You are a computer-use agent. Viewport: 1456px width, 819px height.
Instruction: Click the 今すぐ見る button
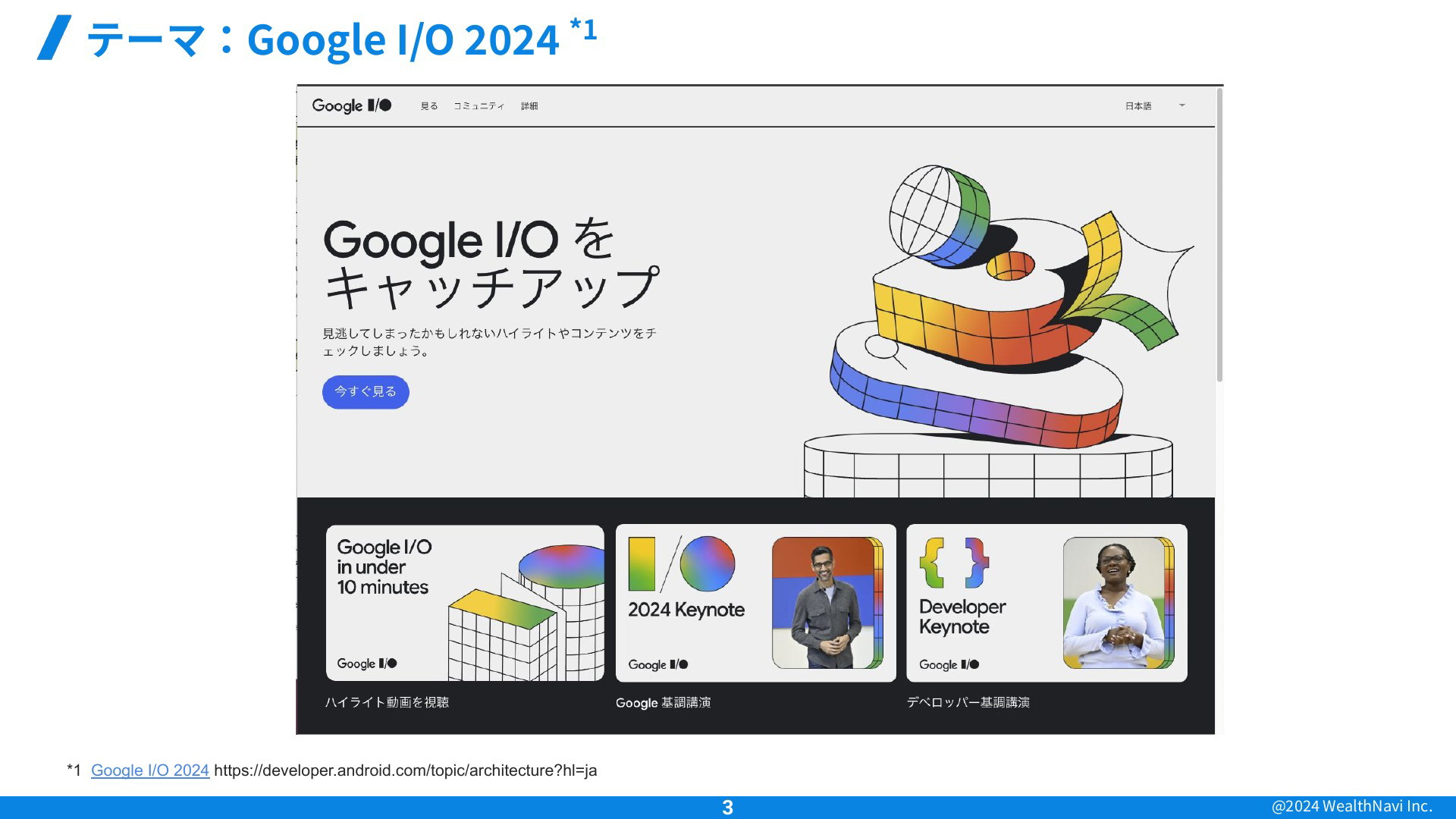point(366,392)
